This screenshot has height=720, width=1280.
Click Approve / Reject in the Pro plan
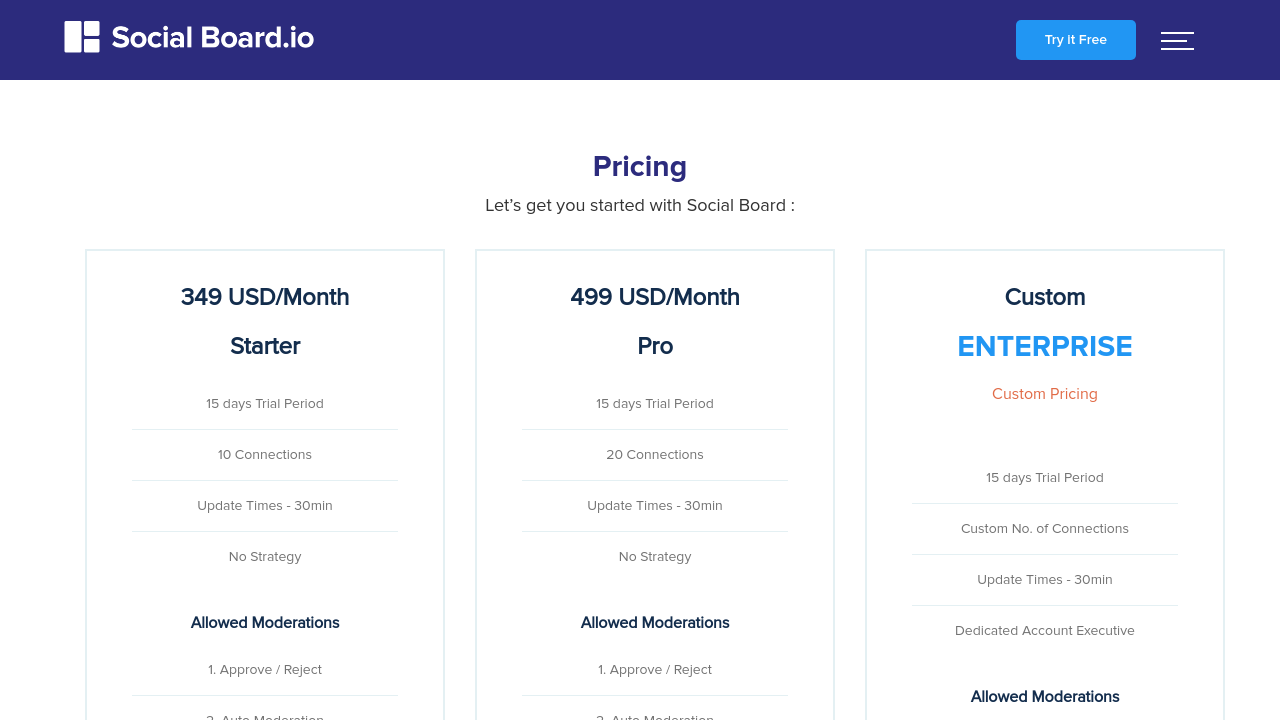[x=655, y=669]
